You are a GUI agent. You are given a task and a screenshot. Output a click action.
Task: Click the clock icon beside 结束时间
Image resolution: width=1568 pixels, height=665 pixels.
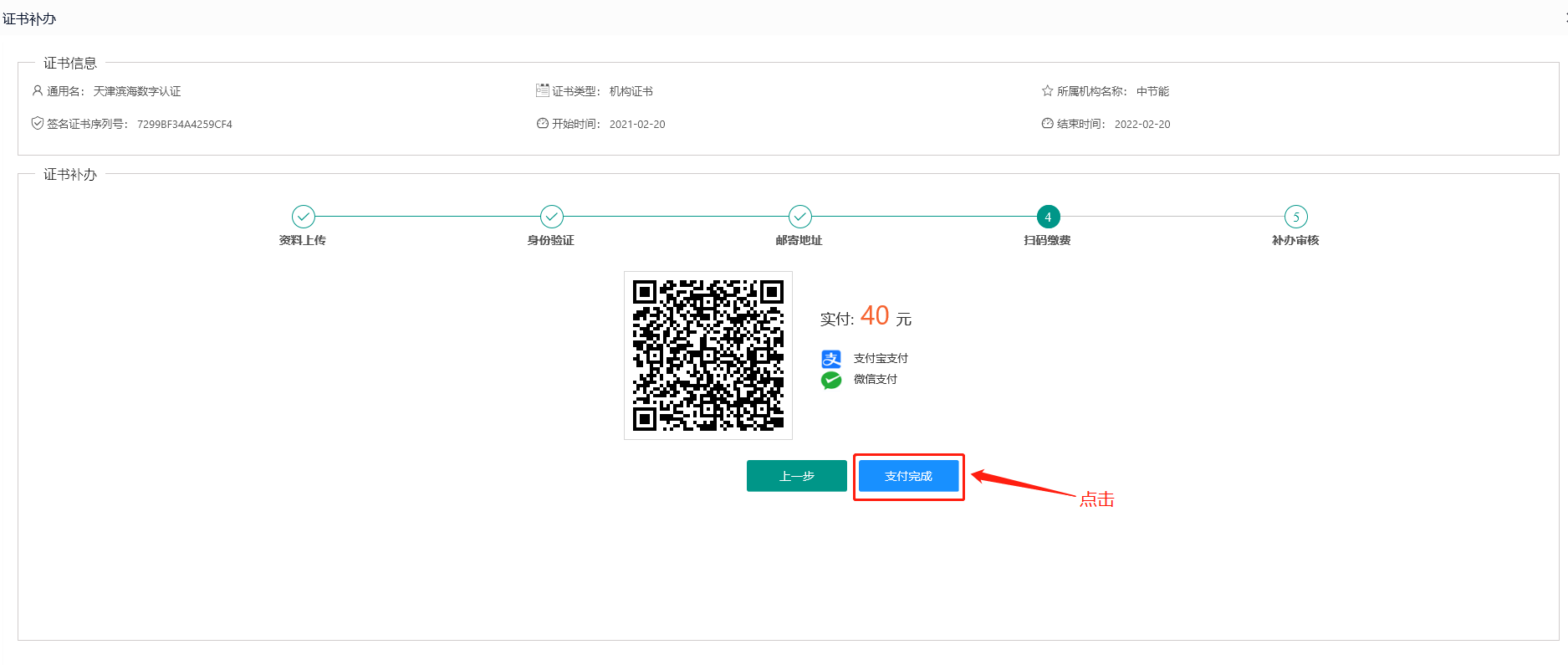(1047, 123)
